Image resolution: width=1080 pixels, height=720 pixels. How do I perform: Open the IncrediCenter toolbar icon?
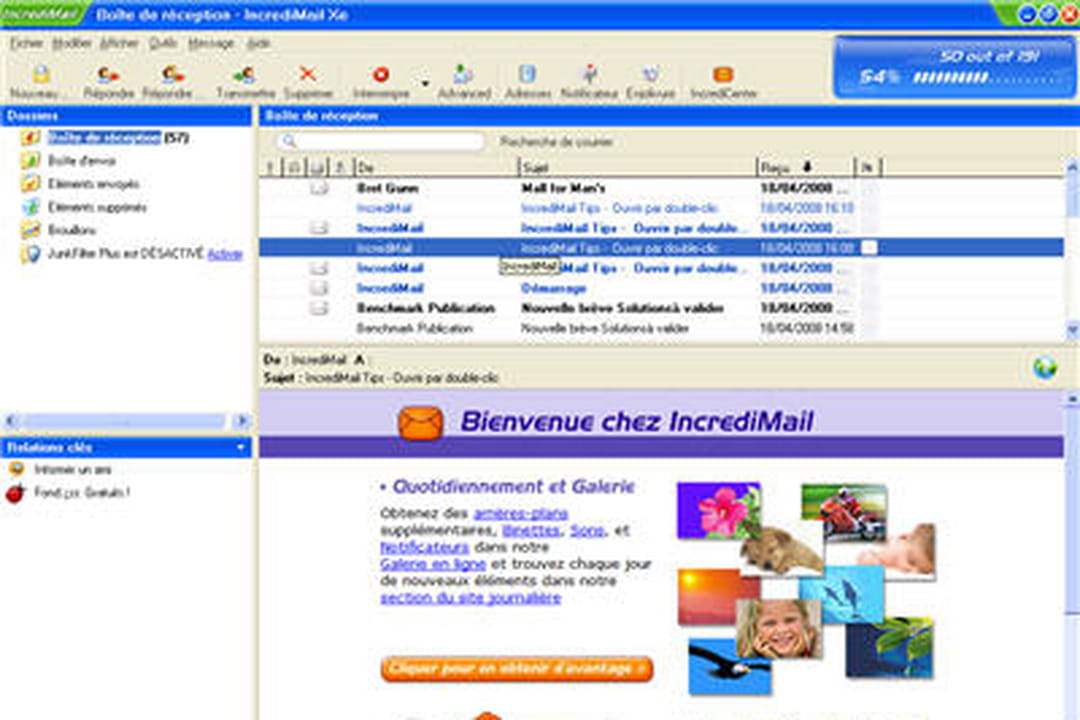pyautogui.click(x=723, y=74)
